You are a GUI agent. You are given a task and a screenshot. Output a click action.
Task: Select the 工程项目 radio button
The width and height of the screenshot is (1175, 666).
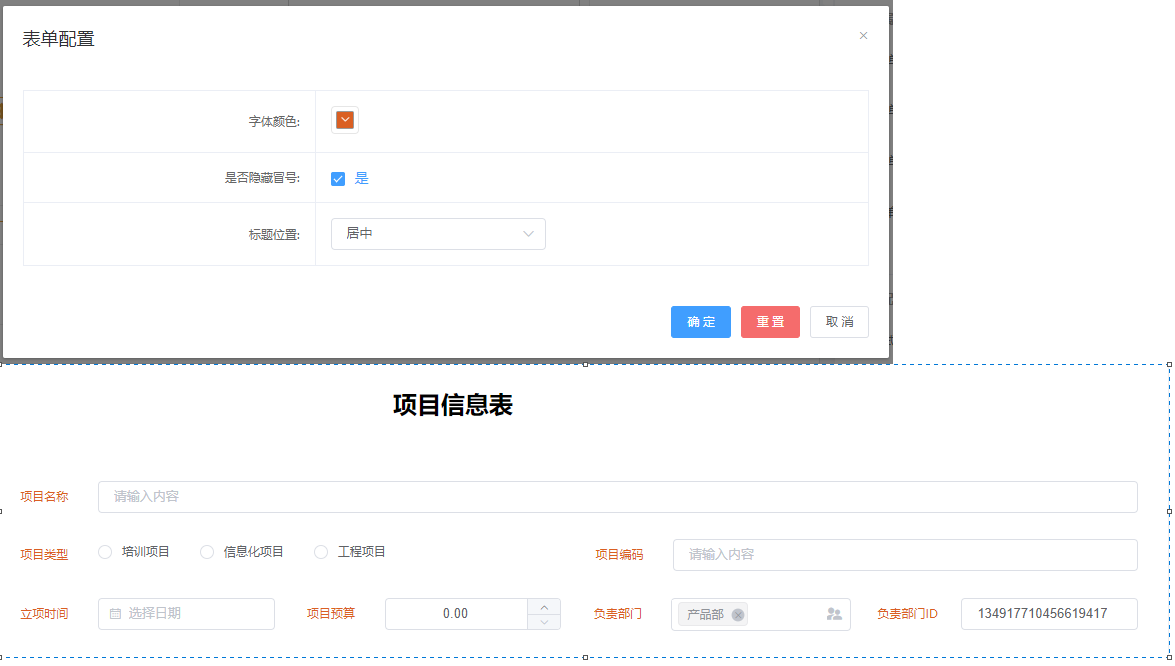coord(321,552)
